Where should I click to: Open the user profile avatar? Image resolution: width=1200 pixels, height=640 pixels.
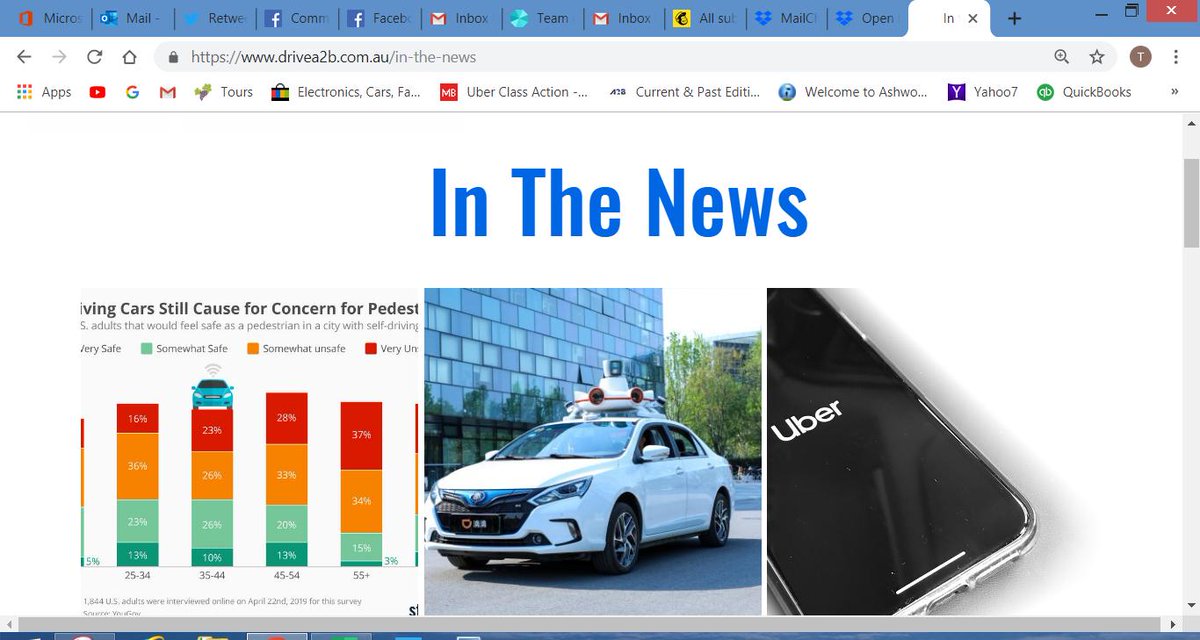click(x=1140, y=57)
